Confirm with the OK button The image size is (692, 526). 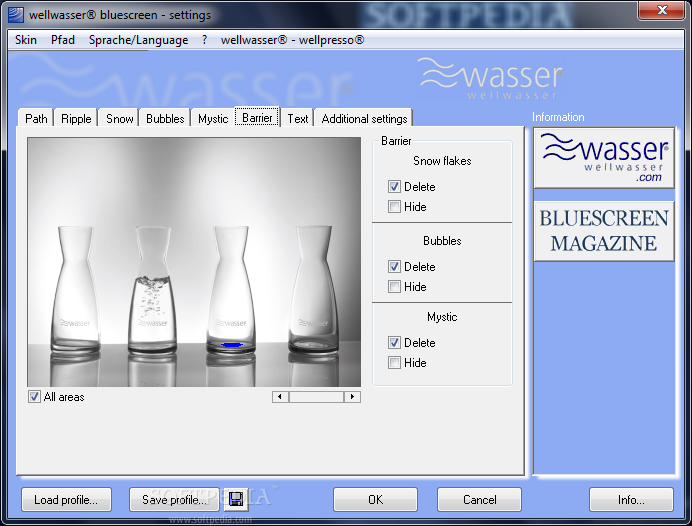coord(375,500)
